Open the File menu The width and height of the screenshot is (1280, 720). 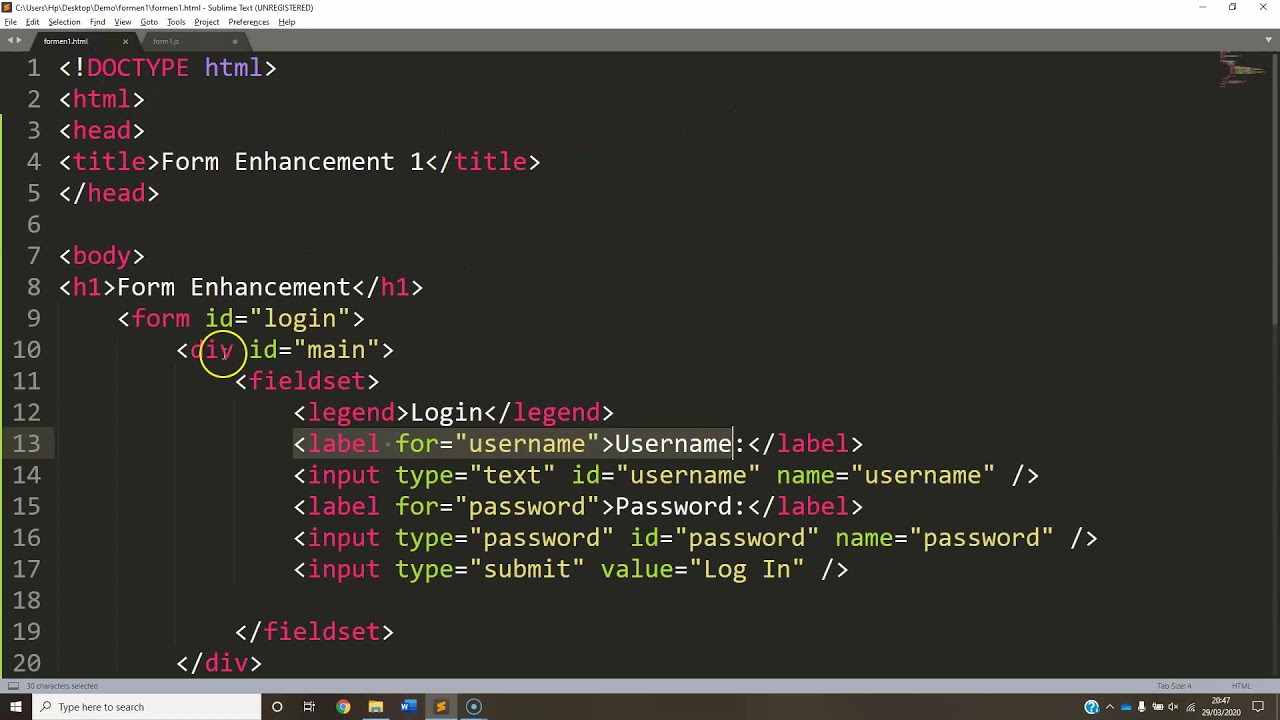[10, 22]
